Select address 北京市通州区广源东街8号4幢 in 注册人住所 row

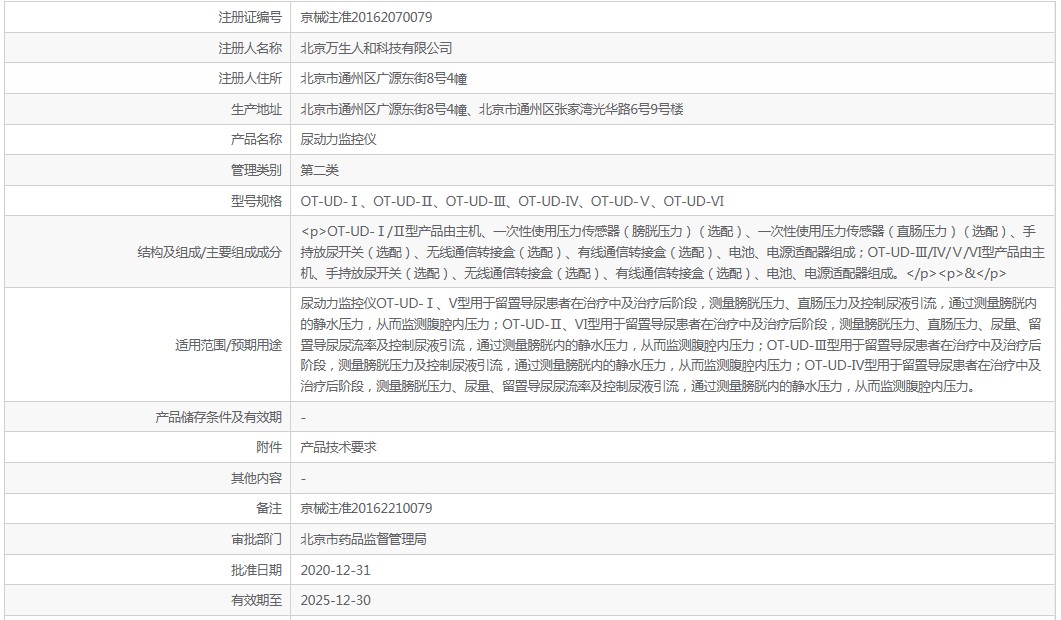tap(384, 79)
